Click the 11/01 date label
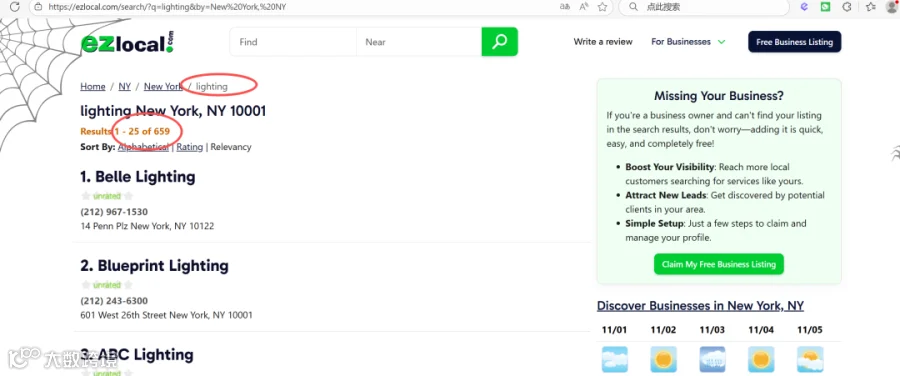 pos(614,330)
